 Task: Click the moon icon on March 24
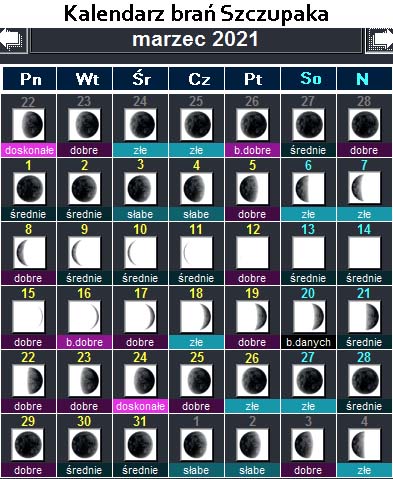coord(140,380)
